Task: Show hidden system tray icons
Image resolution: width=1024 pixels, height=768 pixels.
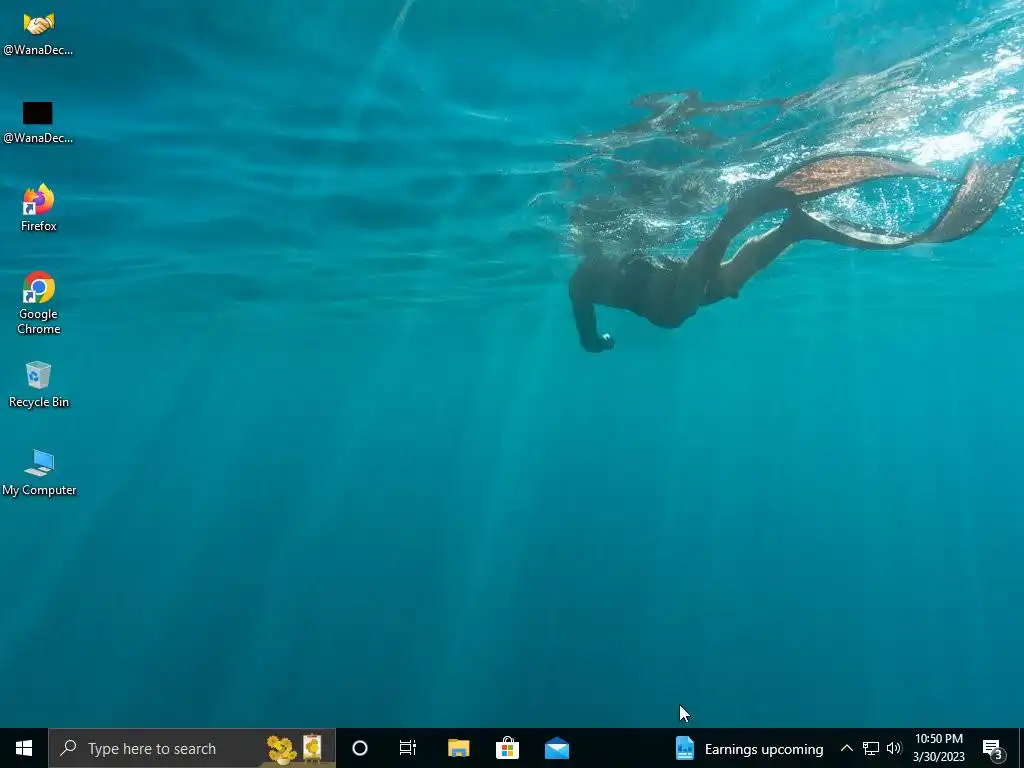Action: tap(846, 748)
